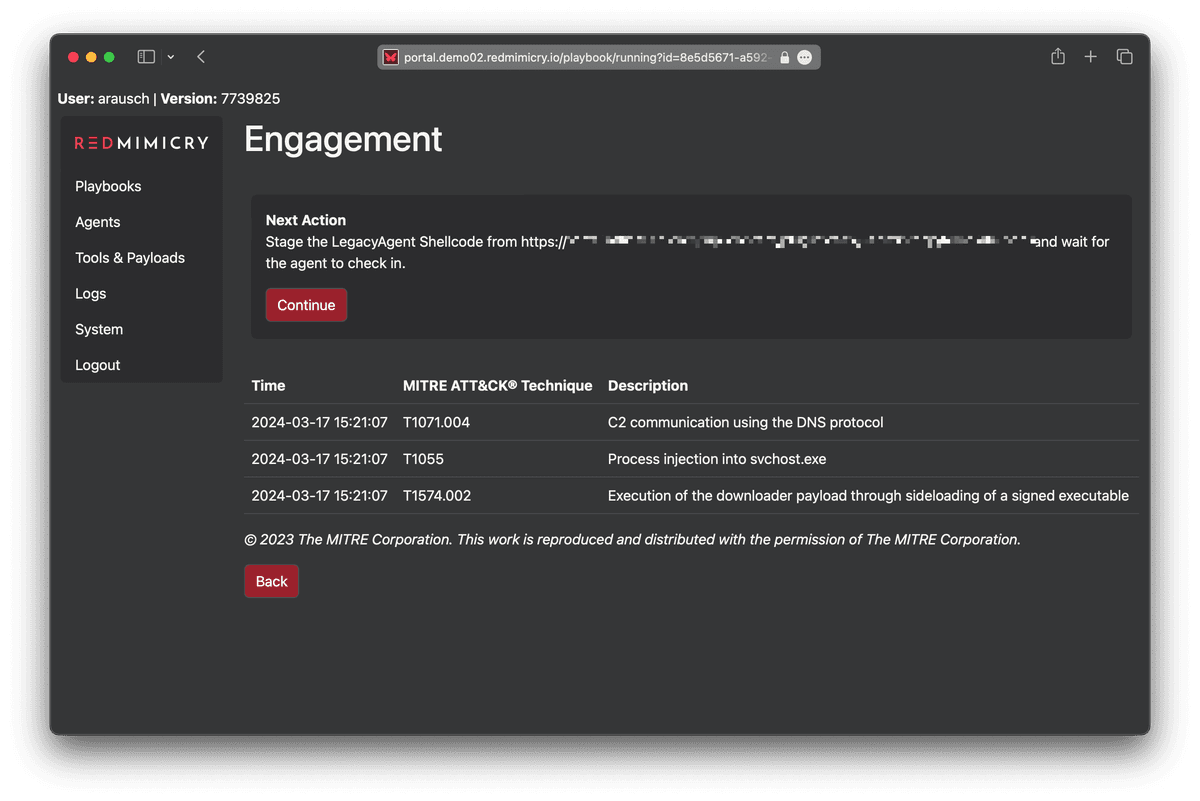Click the MITRE Corporation copyright notice
Image resolution: width=1200 pixels, height=801 pixels.
click(632, 540)
